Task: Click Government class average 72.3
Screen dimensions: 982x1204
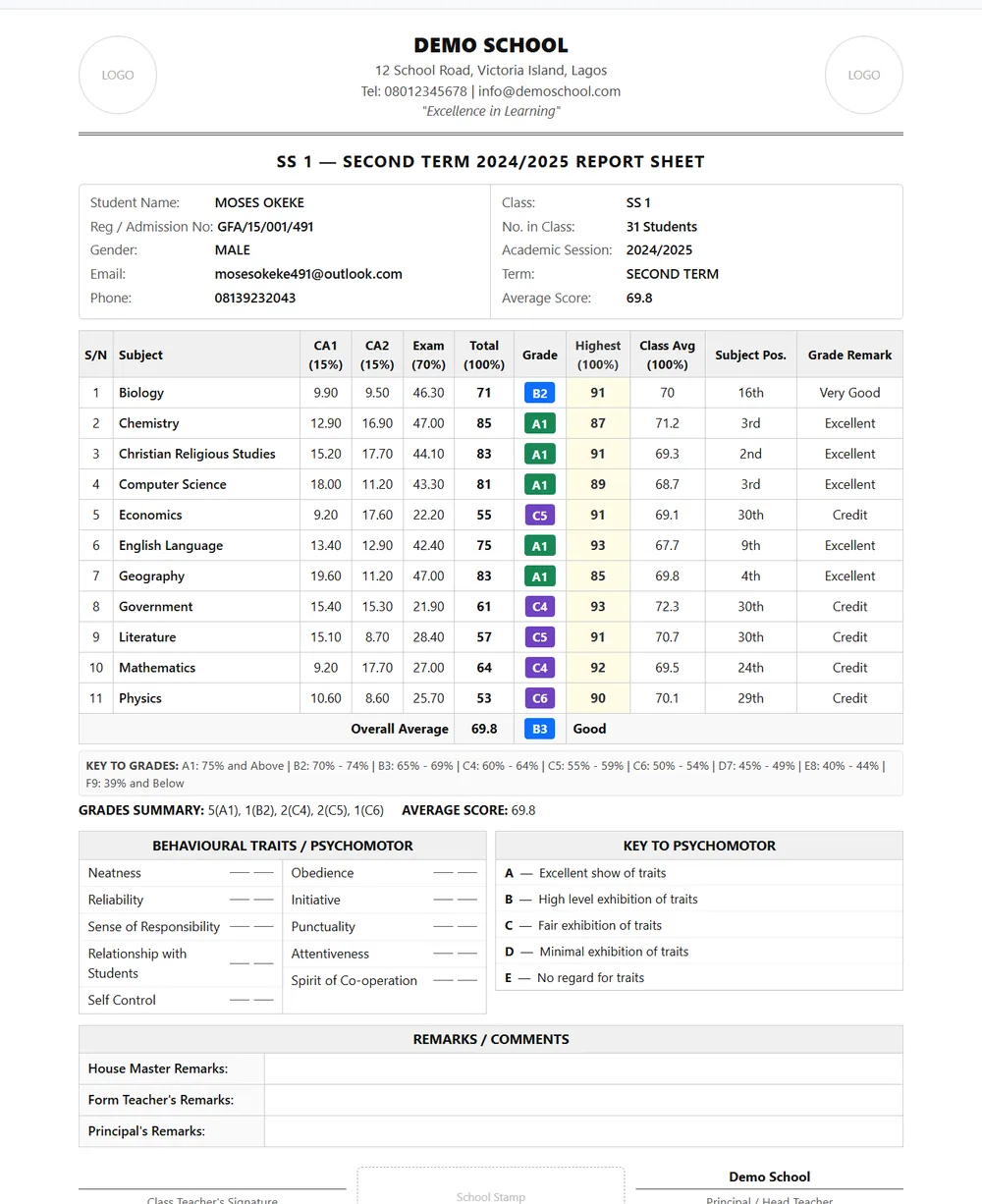Action: point(668,606)
